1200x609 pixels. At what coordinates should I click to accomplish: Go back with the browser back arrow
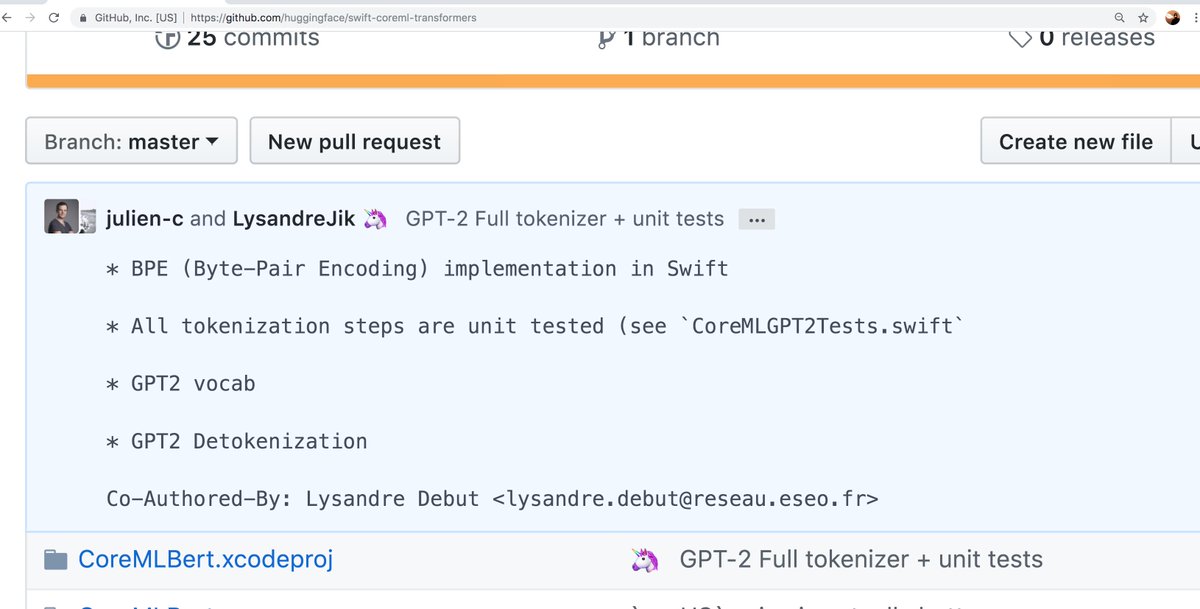pos(6,18)
